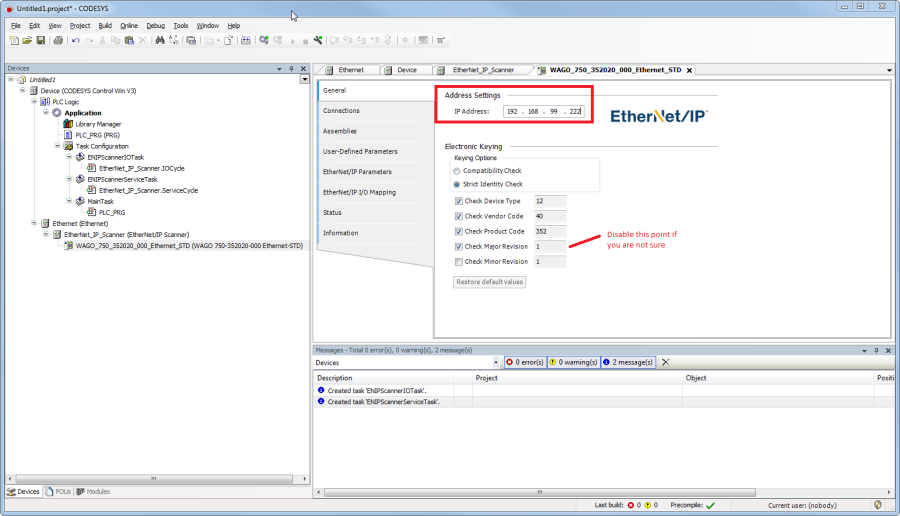Click the first IP Address octet field
Viewport: 900px width, 516px height.
pos(514,111)
